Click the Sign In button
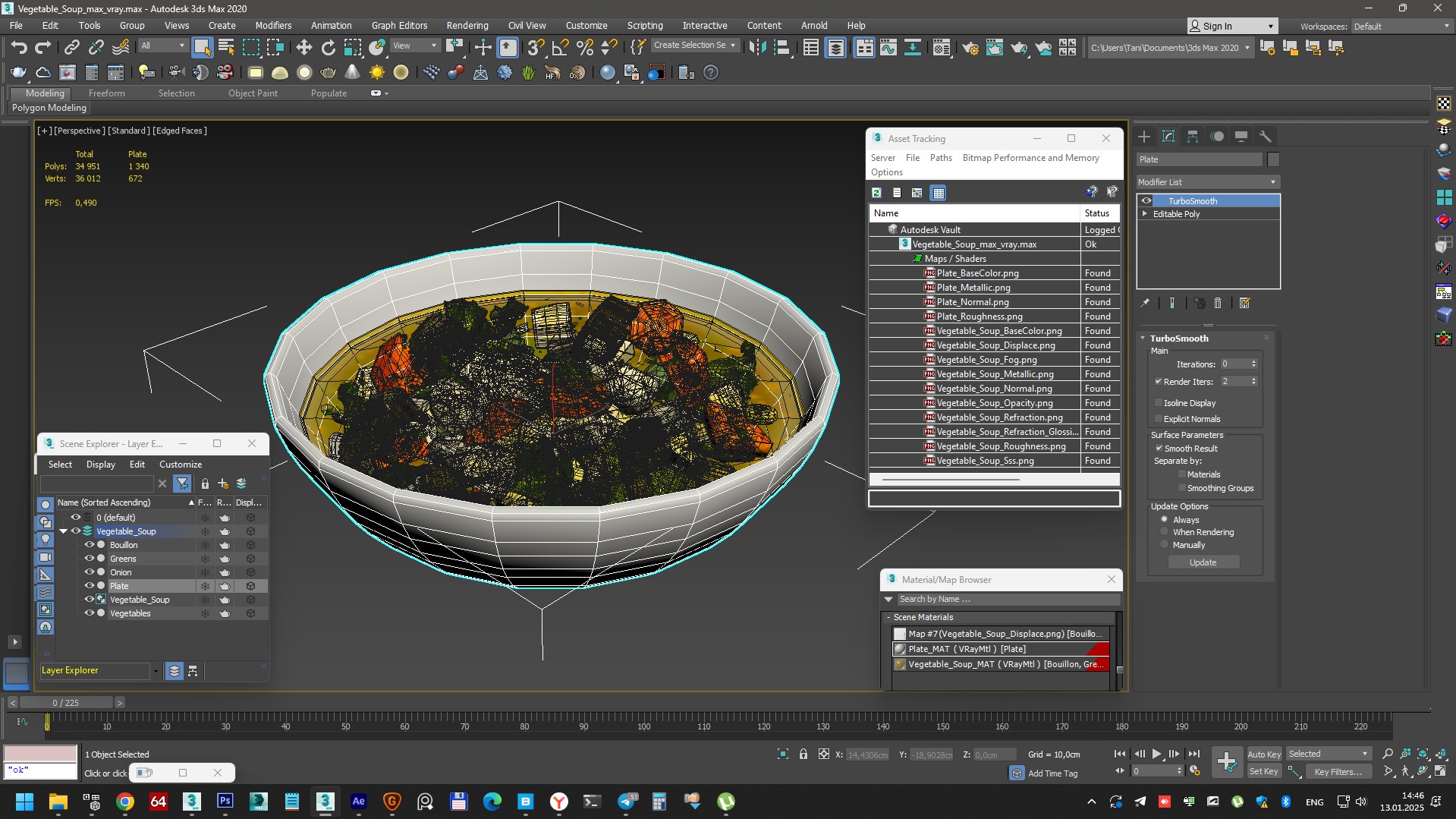1456x819 pixels. pos(1232,27)
